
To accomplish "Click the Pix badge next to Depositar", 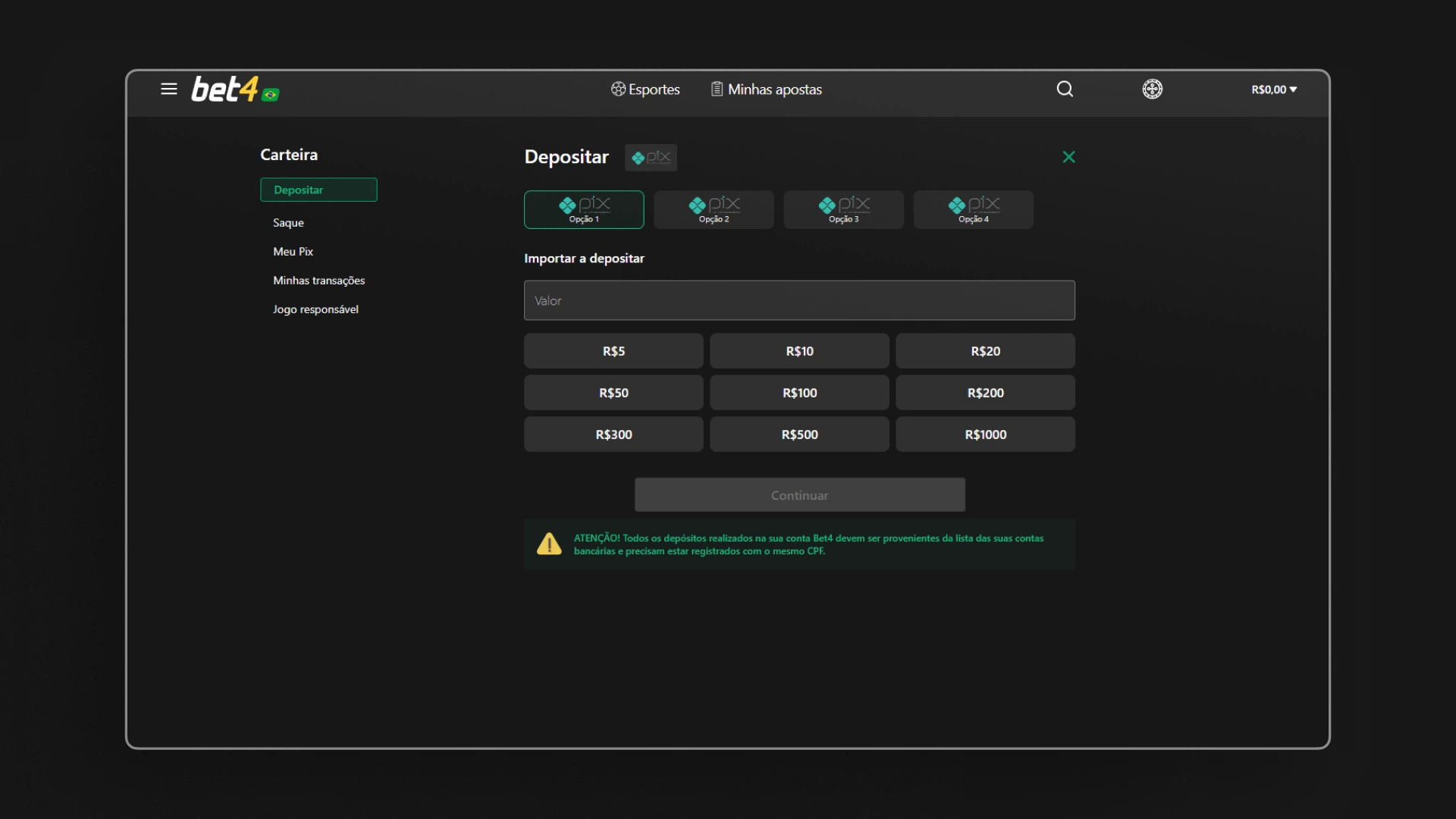I will pos(651,157).
